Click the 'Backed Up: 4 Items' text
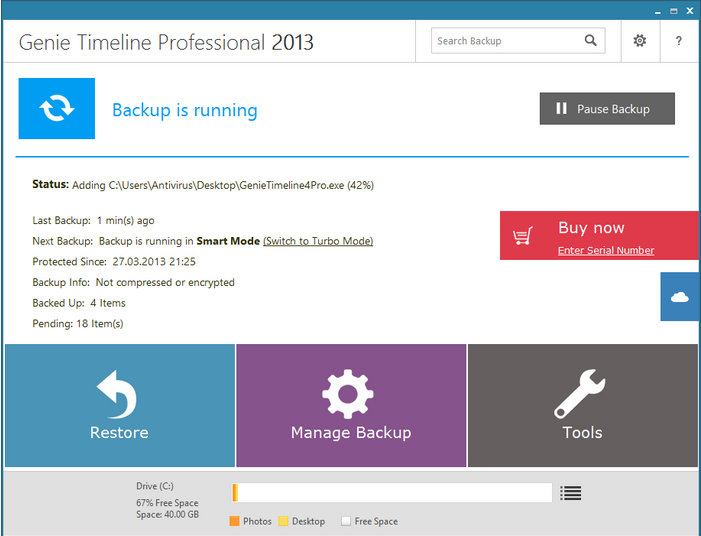701x536 pixels. click(79, 303)
